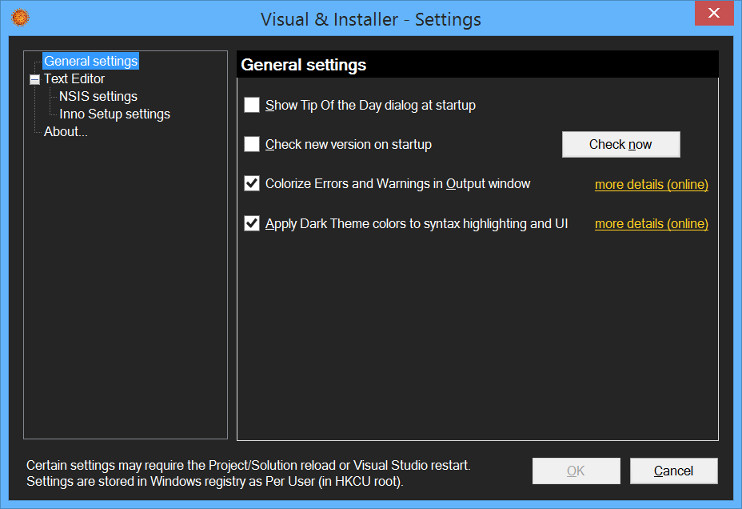Click the General settings panel heading
Image resolution: width=742 pixels, height=509 pixels.
[303, 65]
